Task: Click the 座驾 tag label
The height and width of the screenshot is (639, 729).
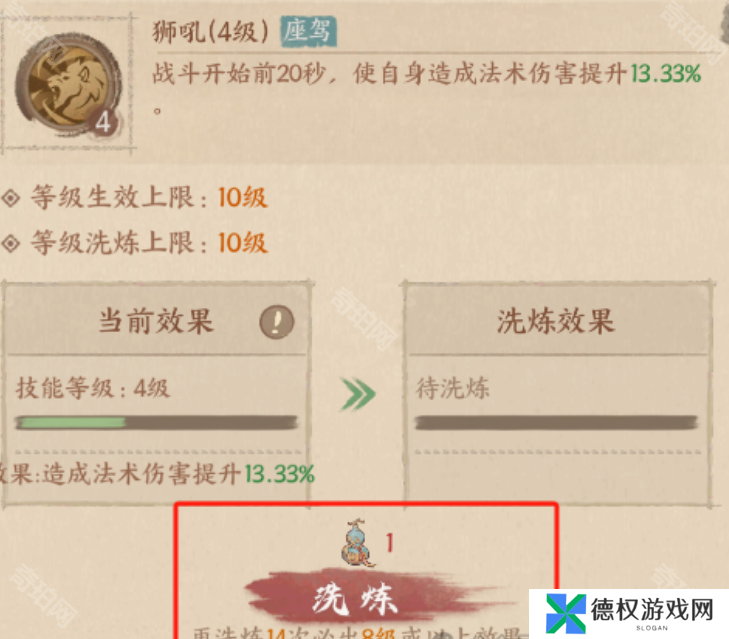Action: [x=308, y=31]
